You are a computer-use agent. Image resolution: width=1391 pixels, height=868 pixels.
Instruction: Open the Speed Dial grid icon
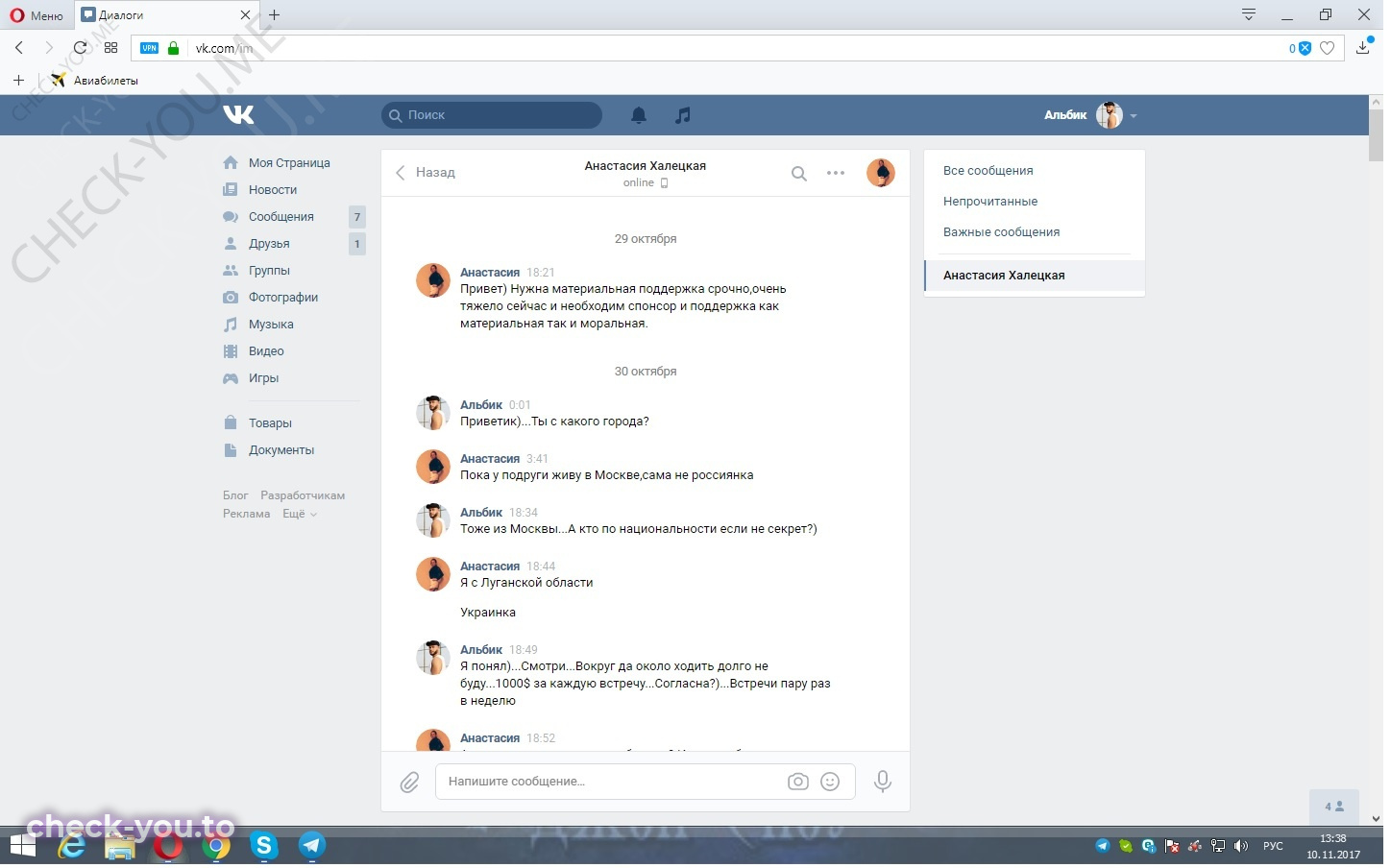(111, 48)
